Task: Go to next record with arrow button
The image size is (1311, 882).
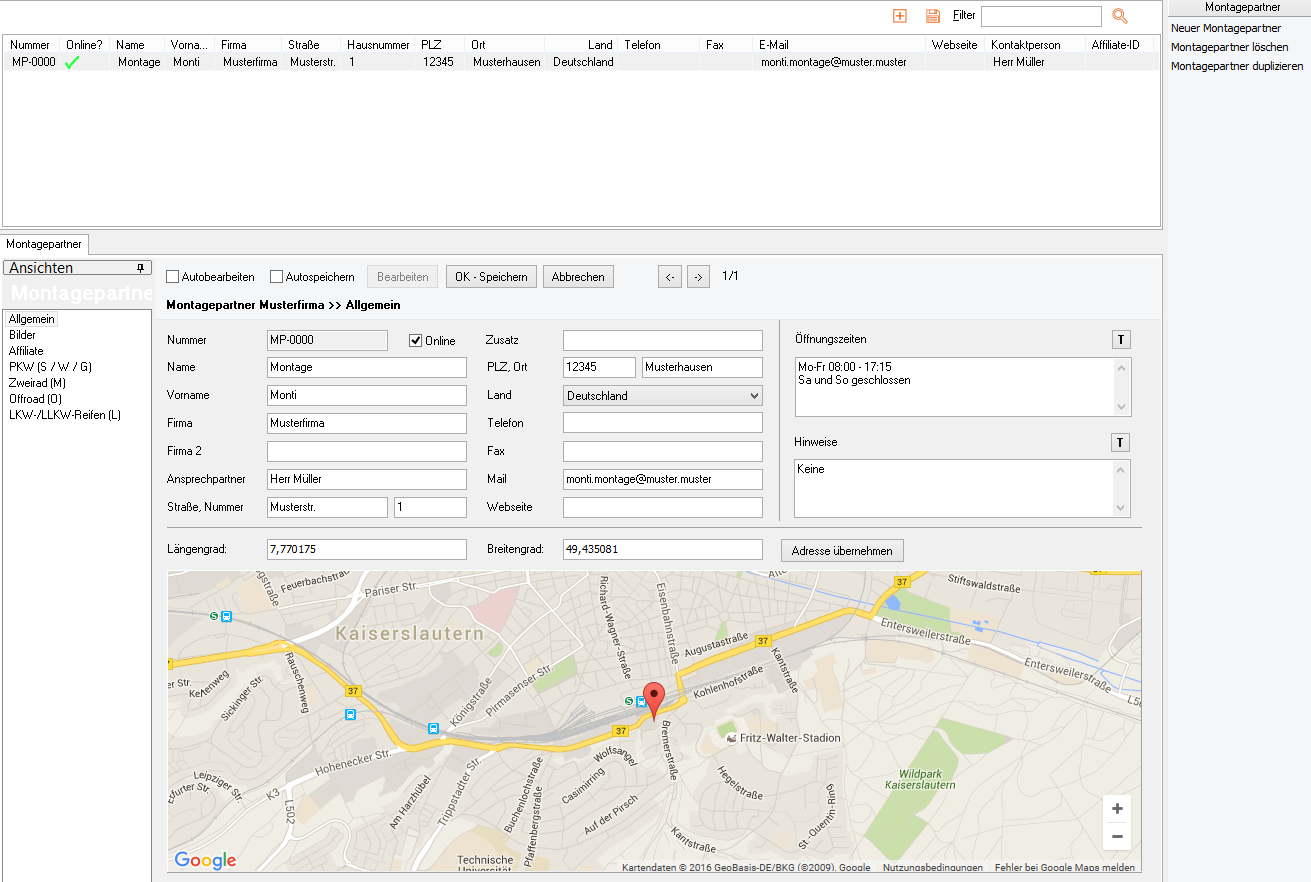Action: pos(698,277)
